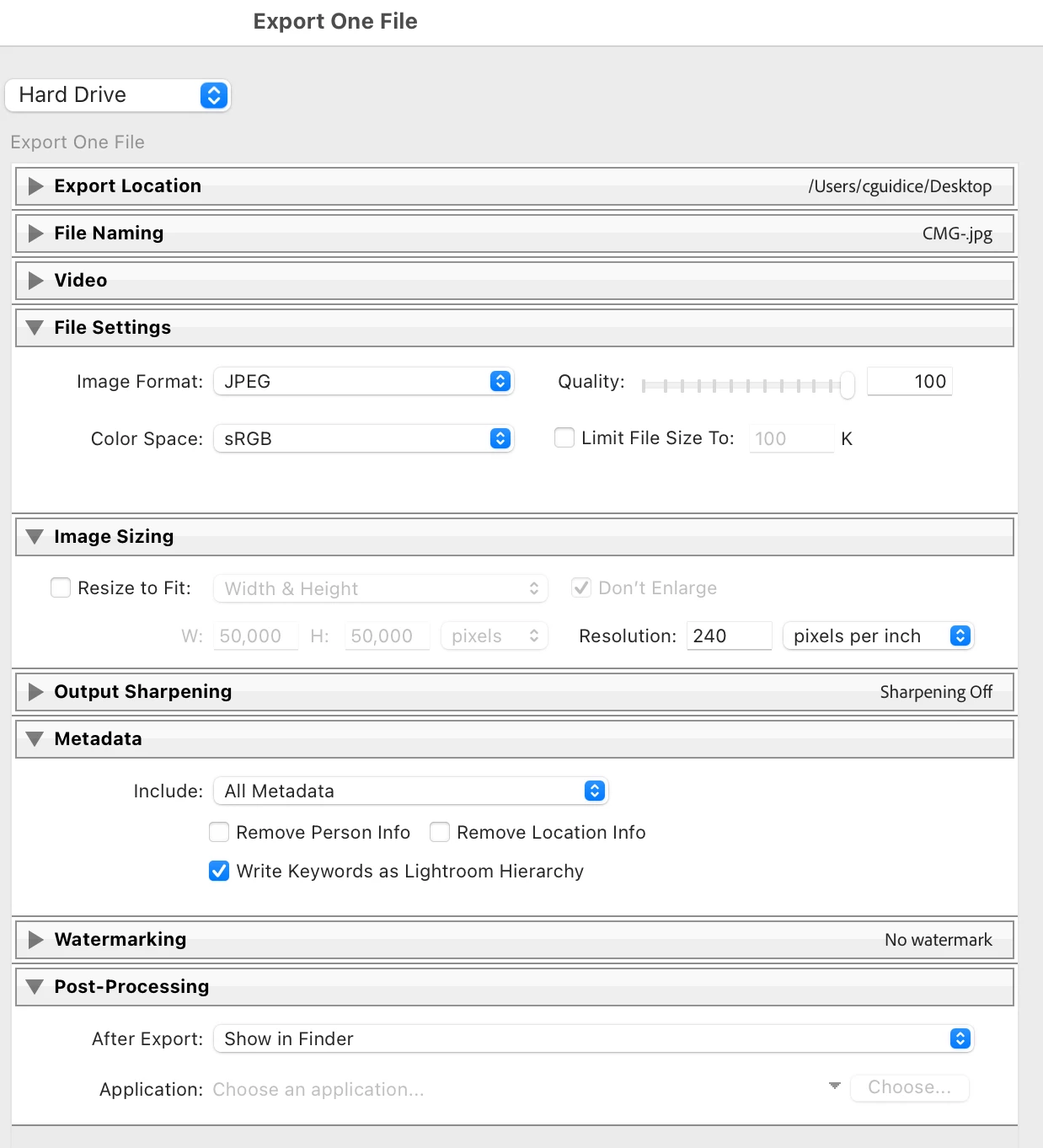Check the Remove Person Info checkbox
Image resolution: width=1043 pixels, height=1148 pixels.
tap(219, 833)
